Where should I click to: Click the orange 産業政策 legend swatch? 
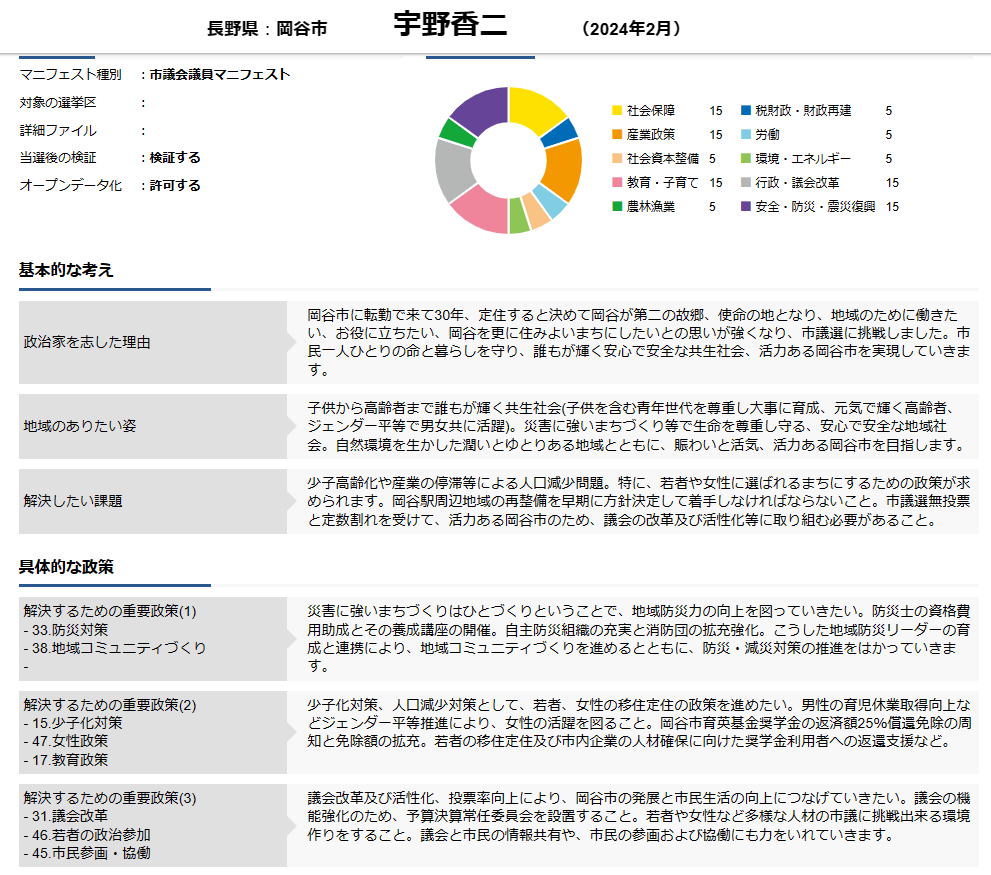(x=617, y=135)
